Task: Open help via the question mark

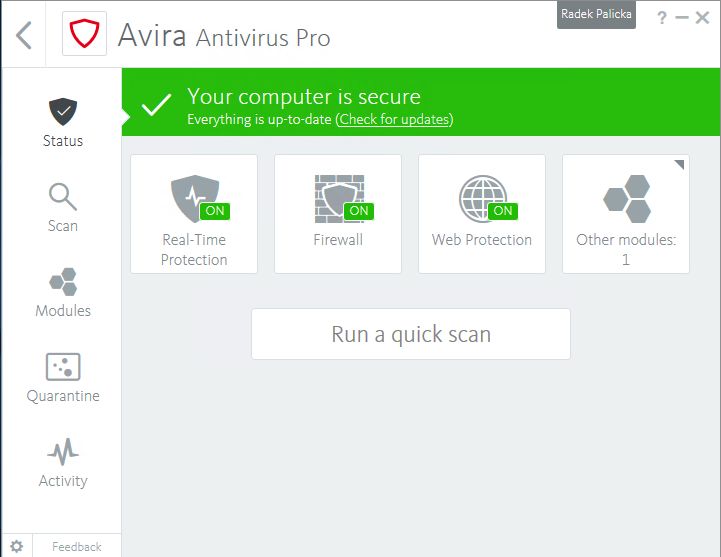Action: click(662, 18)
